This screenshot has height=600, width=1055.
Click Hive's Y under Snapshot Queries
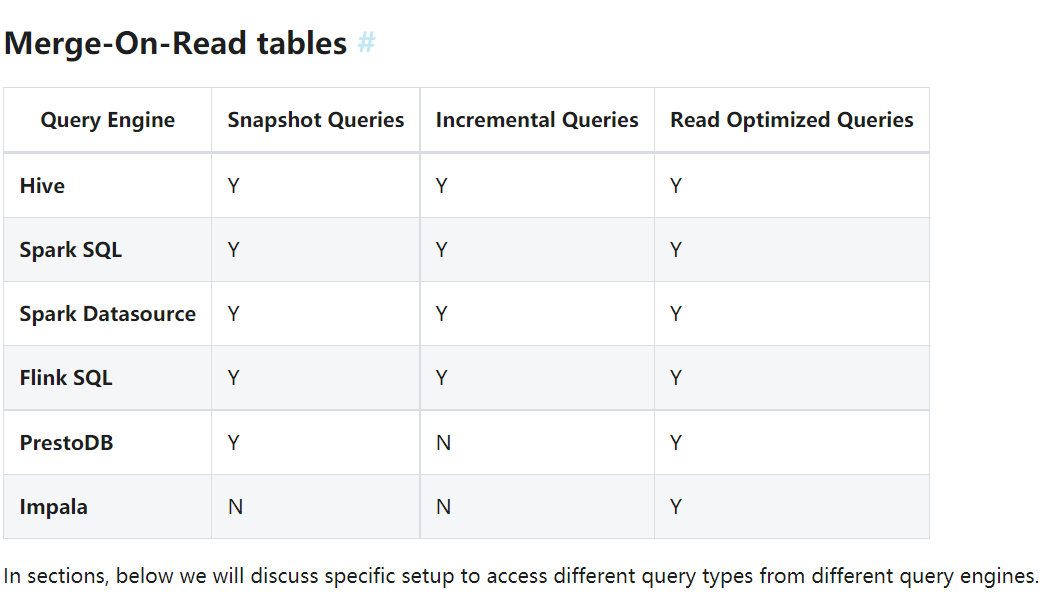[x=233, y=186]
